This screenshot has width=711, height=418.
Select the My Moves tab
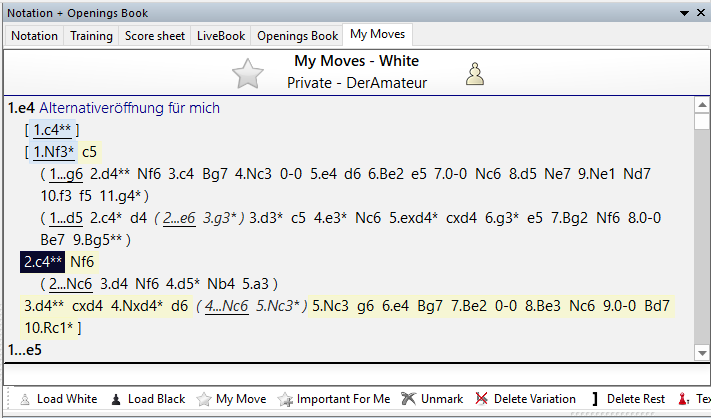click(x=377, y=34)
